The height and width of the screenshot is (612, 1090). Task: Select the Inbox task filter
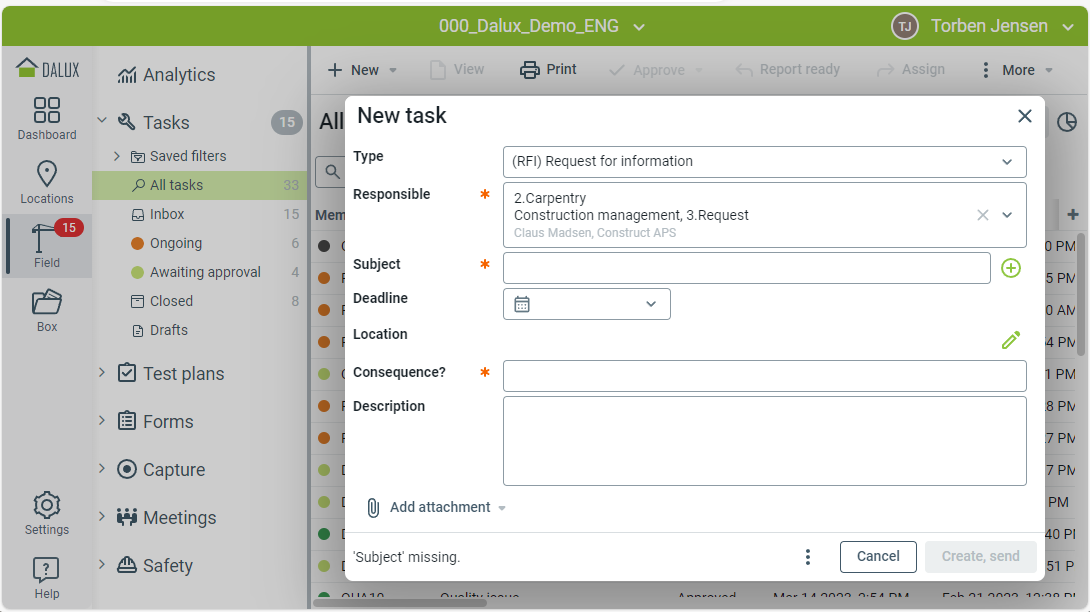[x=167, y=214]
